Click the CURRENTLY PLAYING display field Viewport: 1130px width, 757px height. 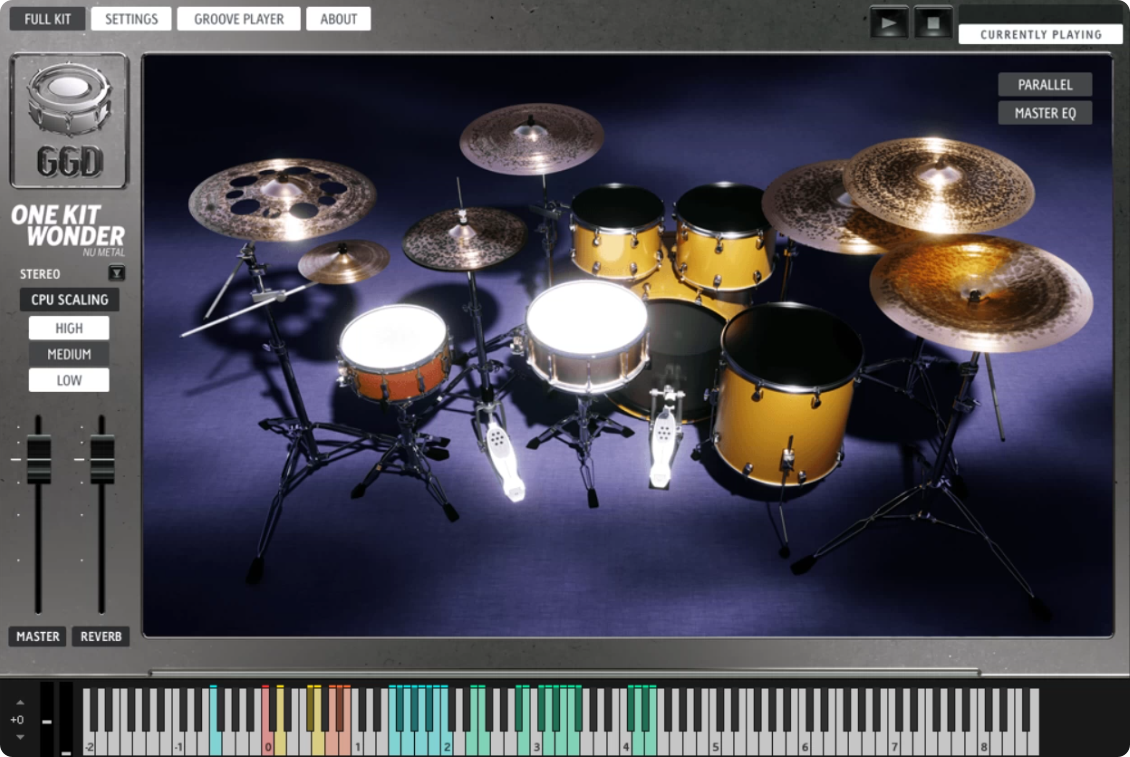click(1041, 34)
